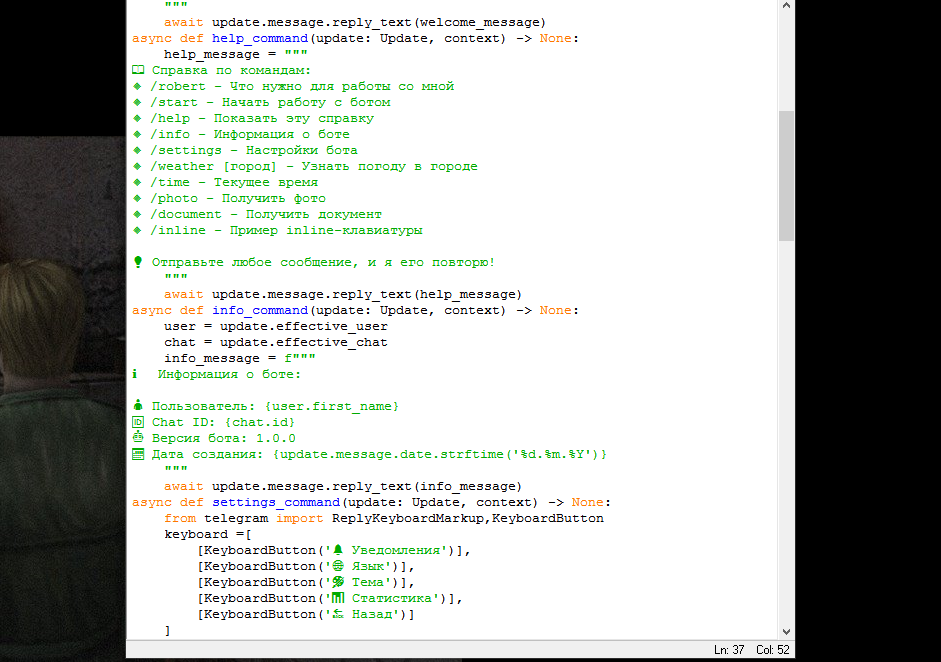941x662 pixels.
Task: Click the lightbulb emoji before "Отправьте любое сообщение"
Action: click(x=138, y=262)
